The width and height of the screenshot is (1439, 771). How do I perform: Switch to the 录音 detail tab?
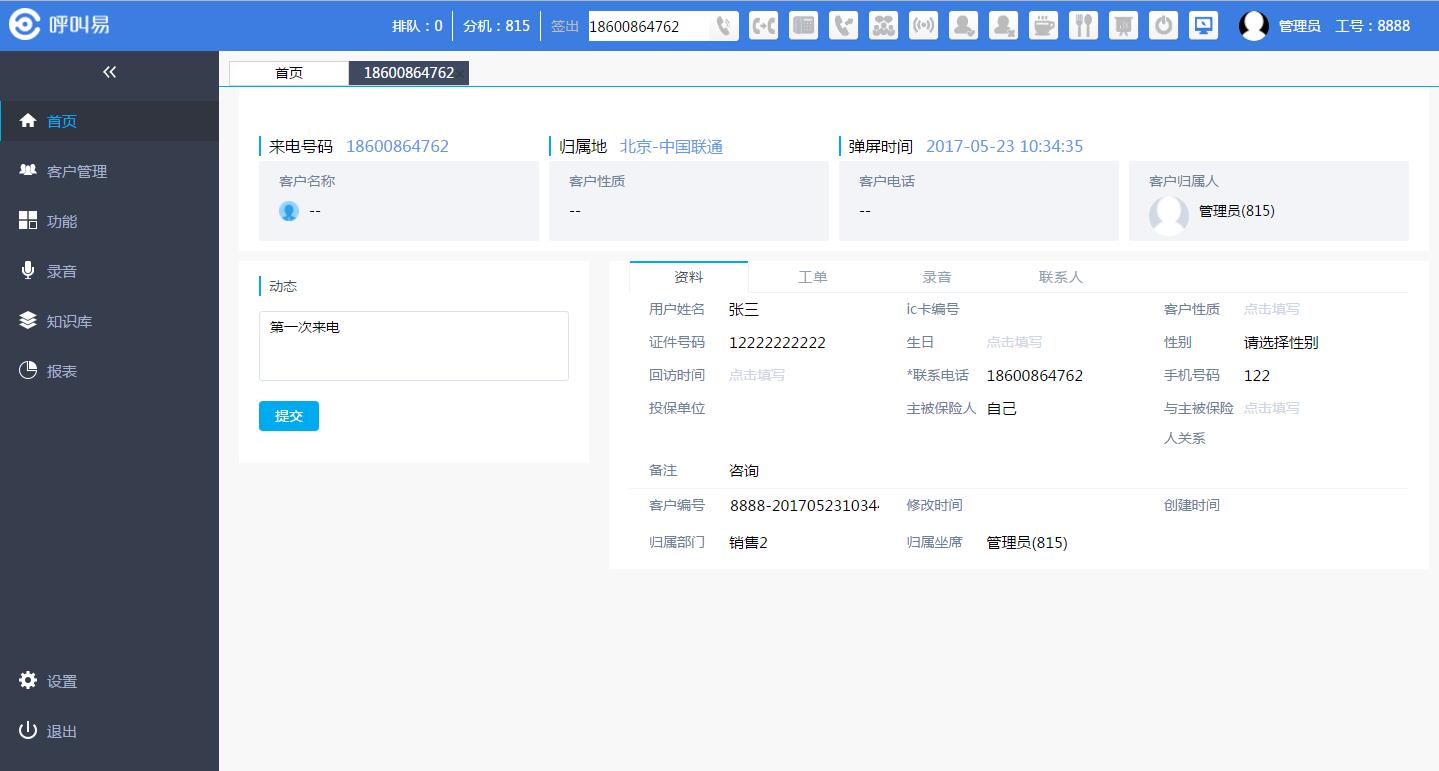point(937,277)
